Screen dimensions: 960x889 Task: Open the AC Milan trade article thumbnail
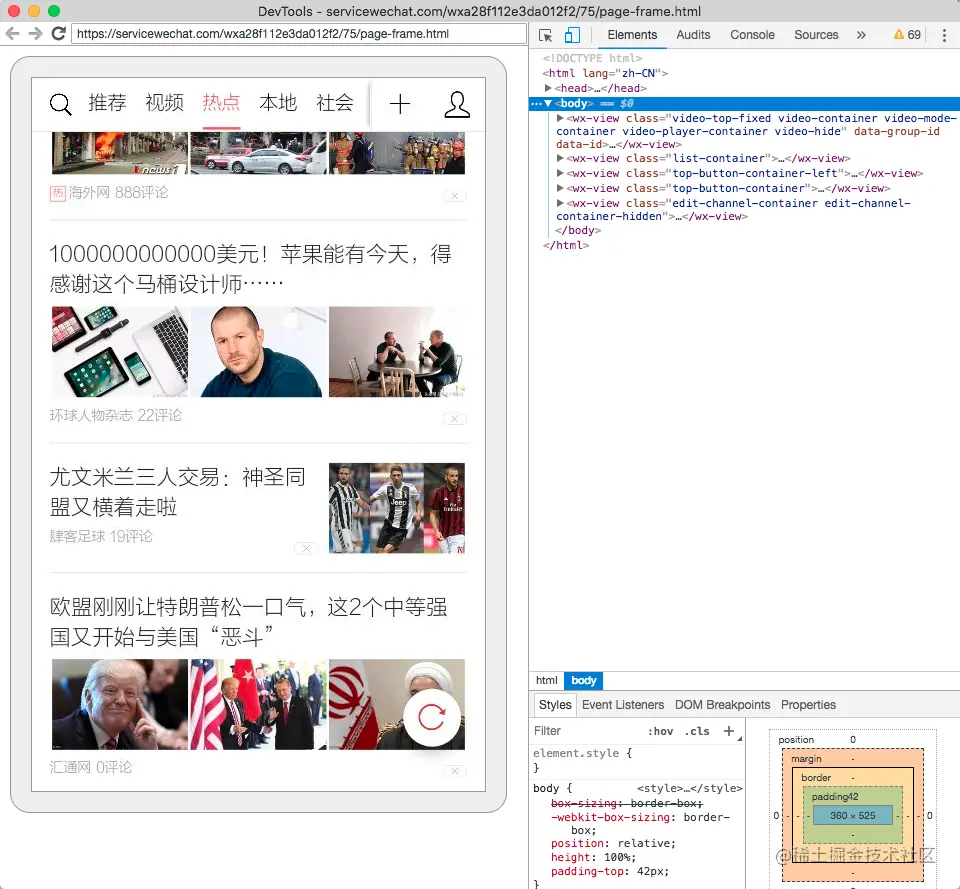(x=397, y=508)
